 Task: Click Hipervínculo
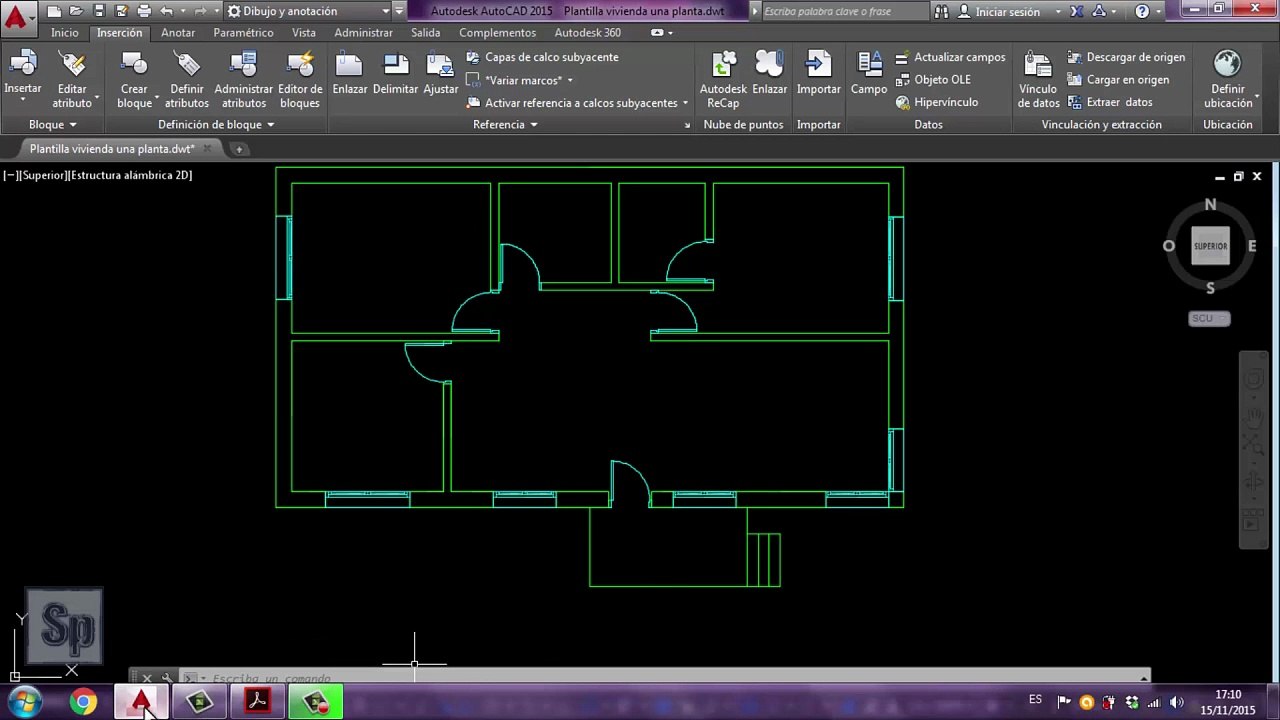coord(937,102)
